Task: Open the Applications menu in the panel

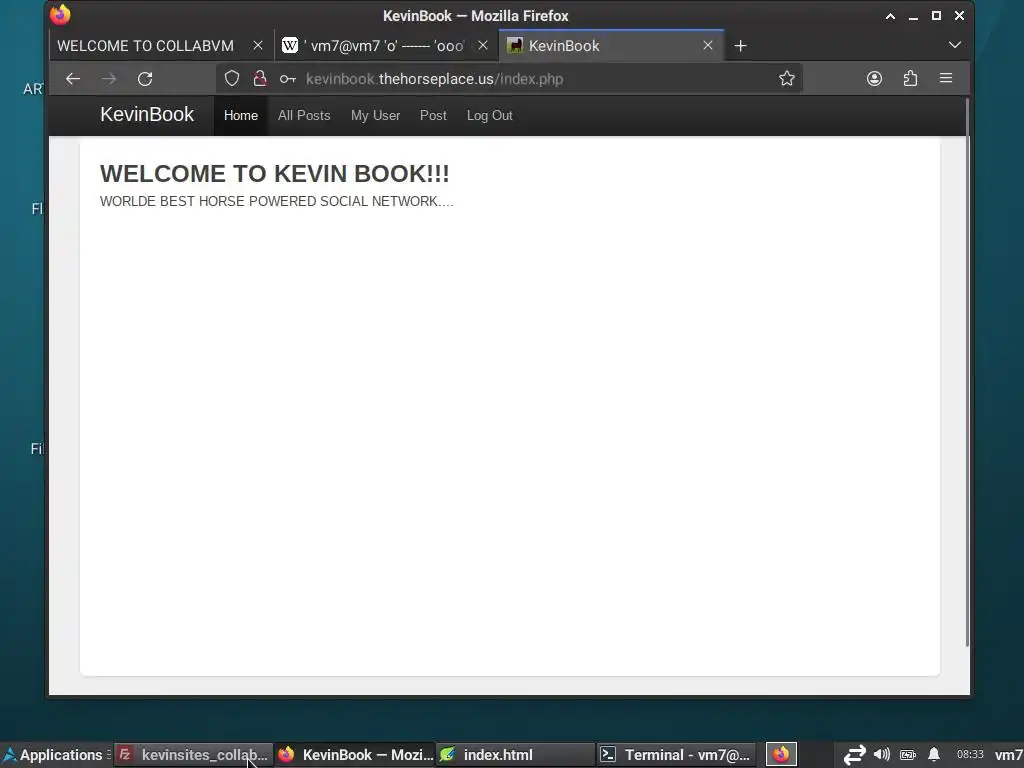Action: [x=55, y=755]
